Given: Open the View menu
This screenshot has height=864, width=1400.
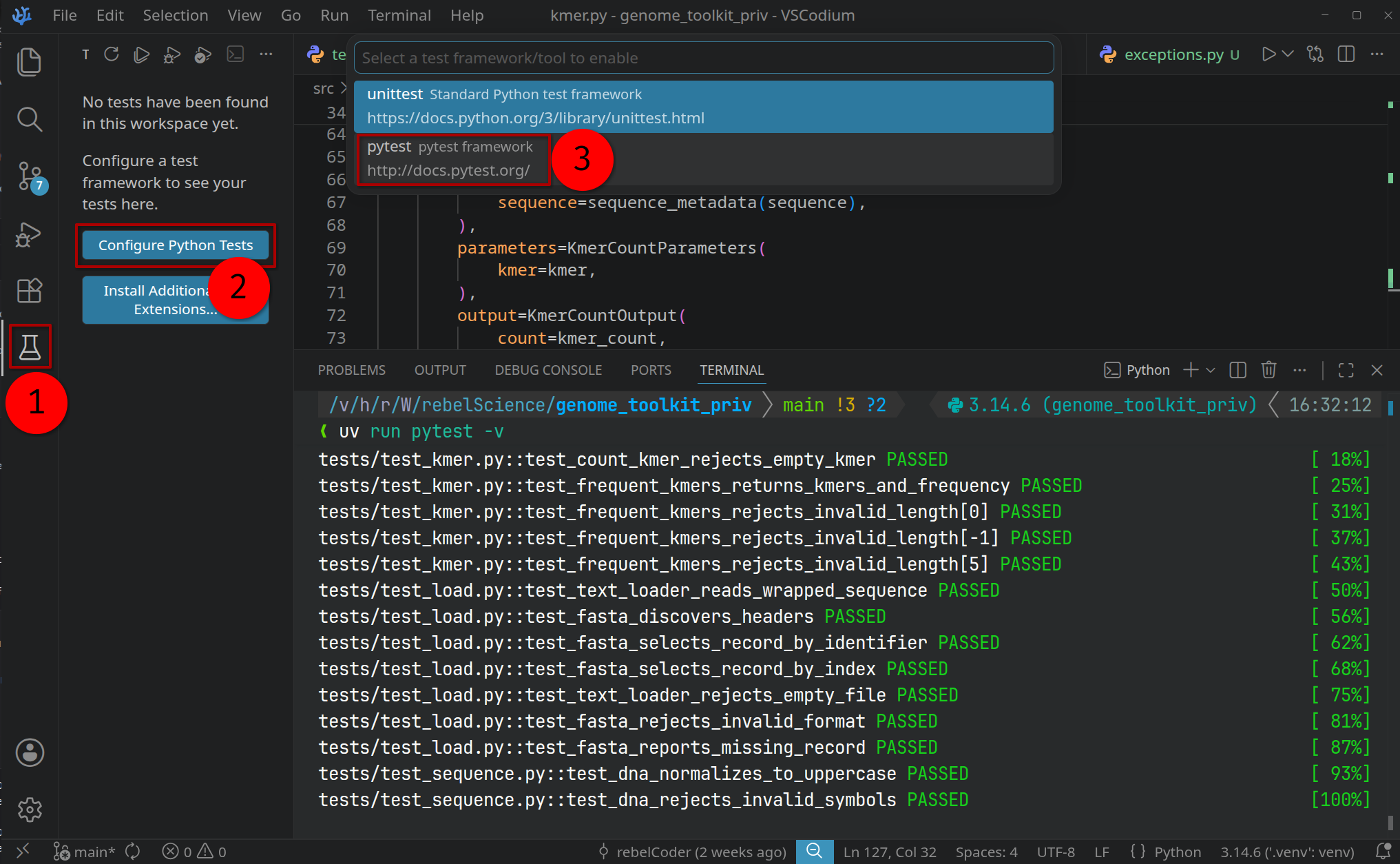Looking at the screenshot, I should click(244, 15).
